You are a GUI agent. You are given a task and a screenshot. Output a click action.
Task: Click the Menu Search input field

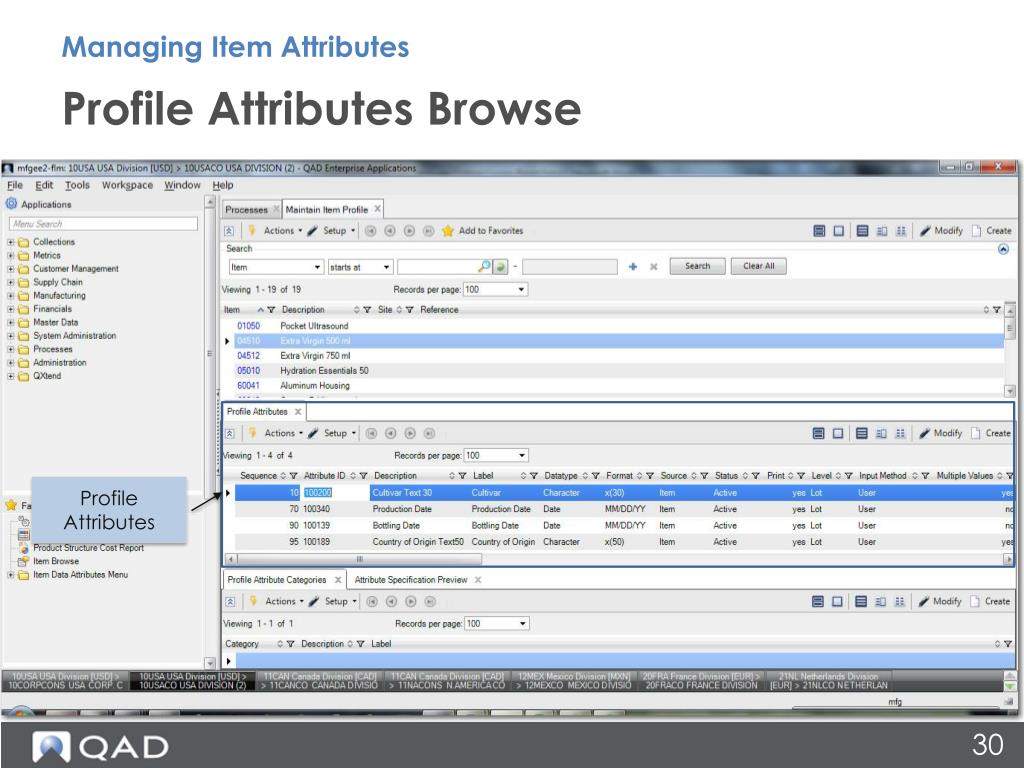(x=103, y=224)
